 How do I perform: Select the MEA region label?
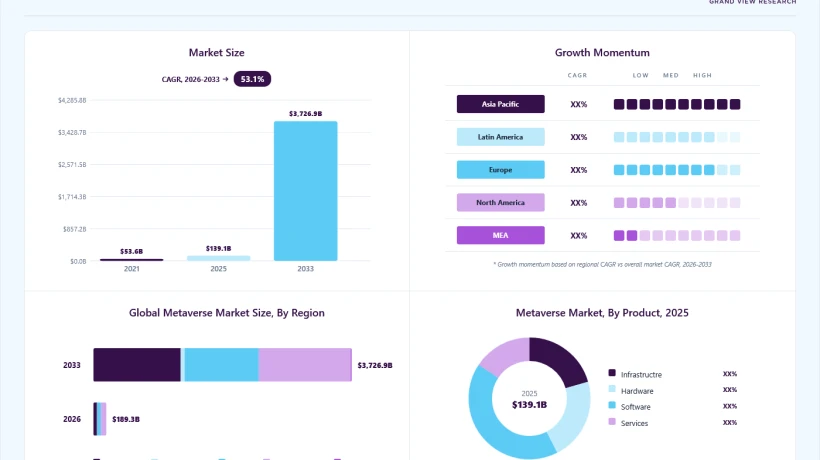point(500,235)
